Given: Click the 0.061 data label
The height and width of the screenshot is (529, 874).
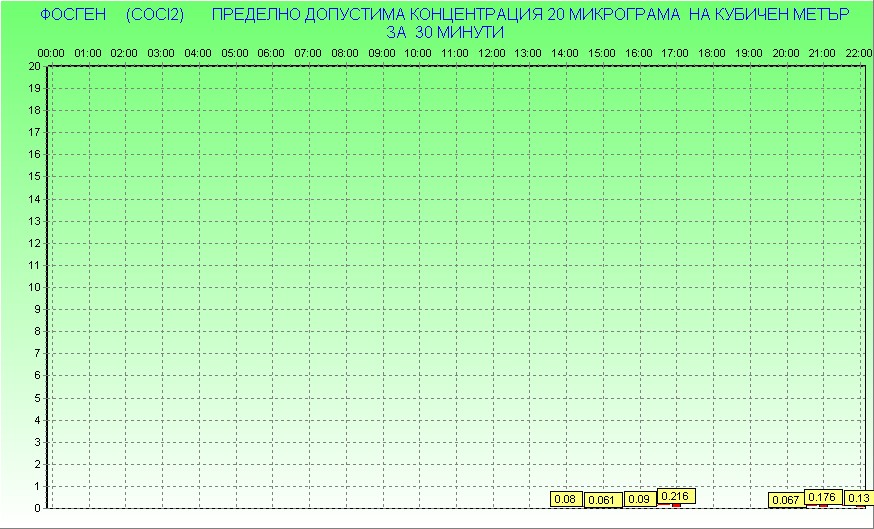Looking at the screenshot, I should (x=602, y=500).
